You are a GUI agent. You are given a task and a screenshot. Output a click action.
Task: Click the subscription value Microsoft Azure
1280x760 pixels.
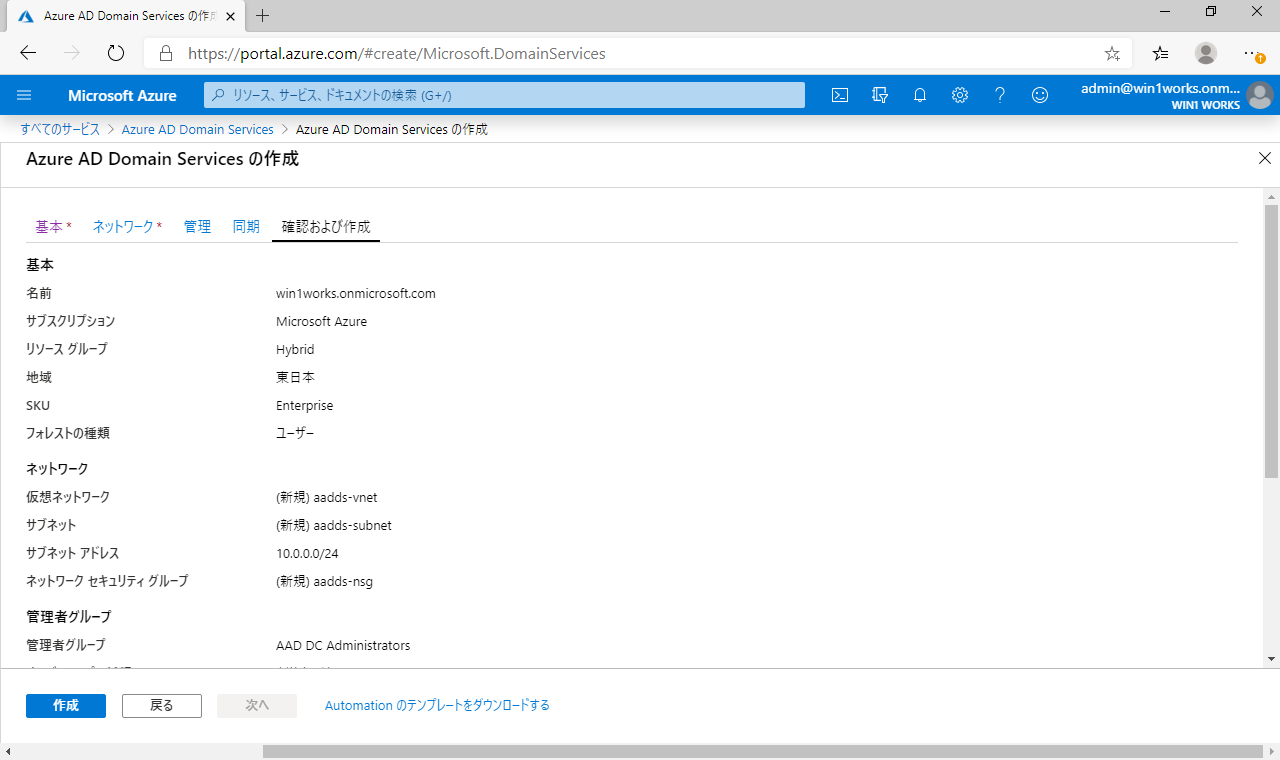(x=322, y=322)
